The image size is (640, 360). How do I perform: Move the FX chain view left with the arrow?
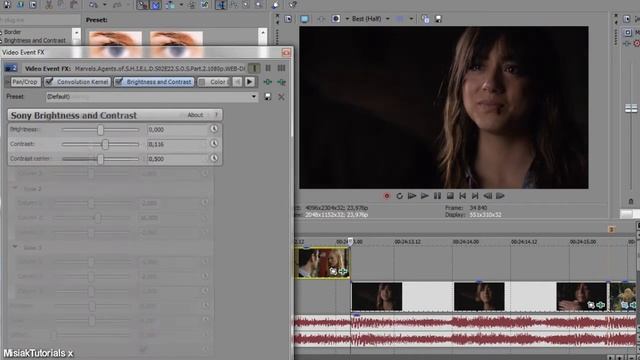[237, 82]
